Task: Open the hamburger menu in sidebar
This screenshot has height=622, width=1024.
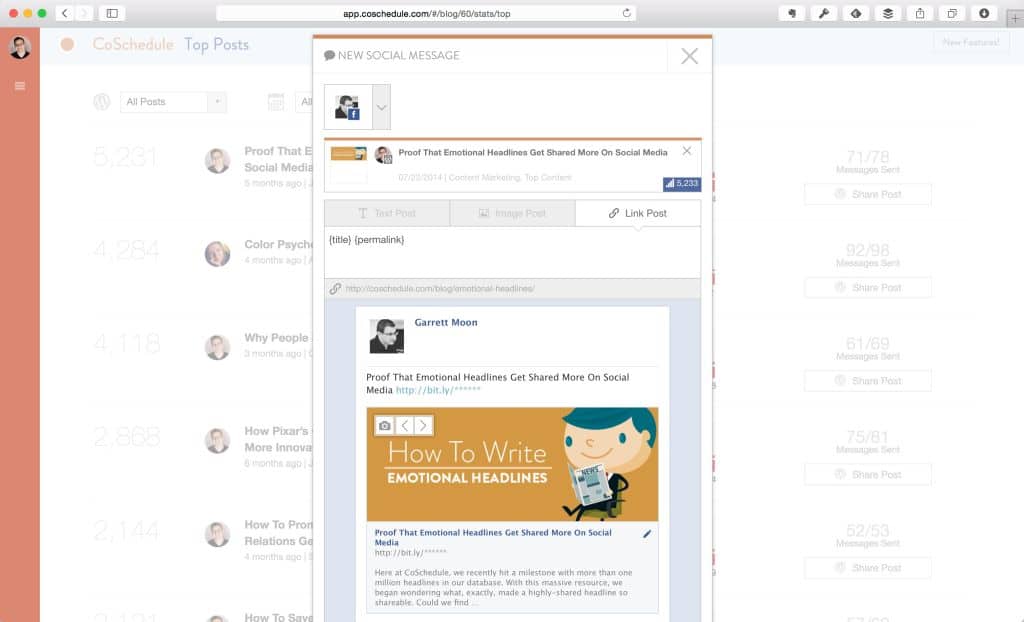Action: [20, 86]
